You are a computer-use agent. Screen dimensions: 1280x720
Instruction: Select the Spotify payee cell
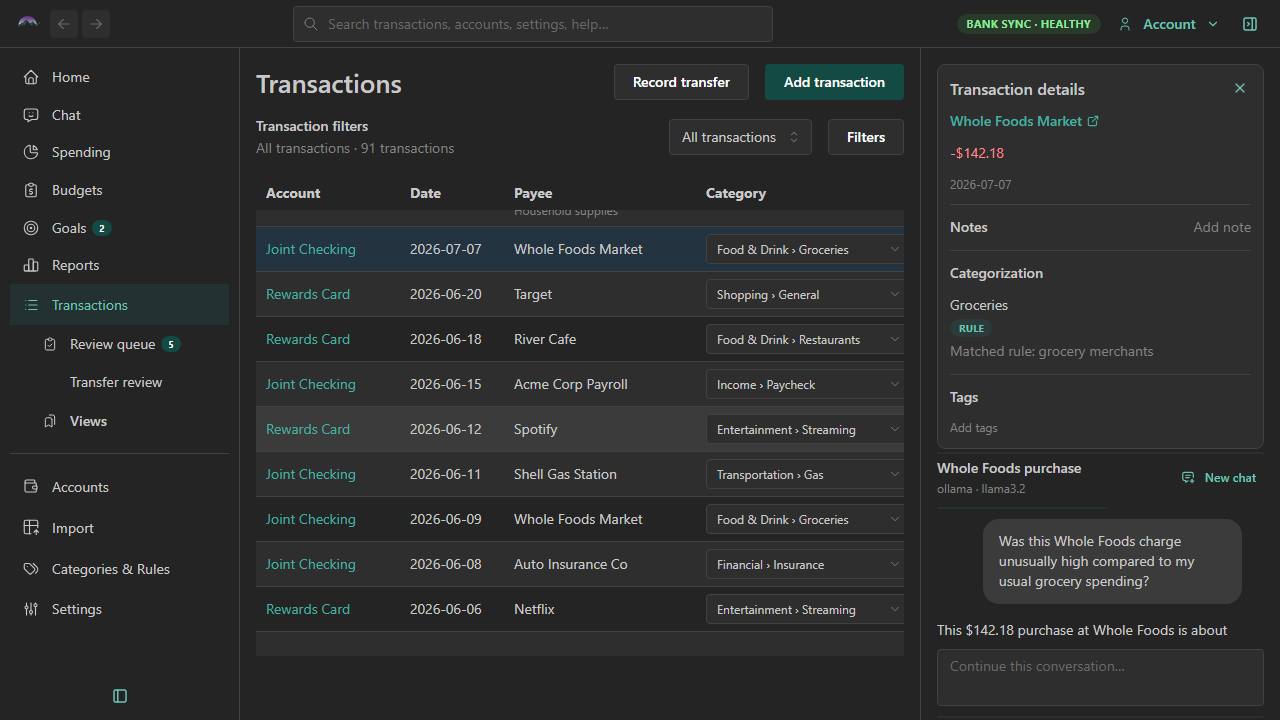pos(536,429)
